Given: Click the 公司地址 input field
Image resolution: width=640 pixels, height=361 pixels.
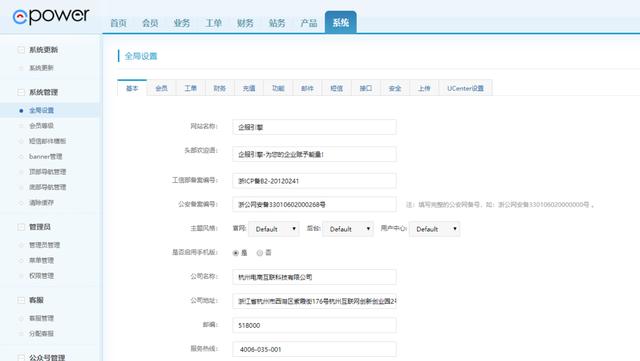Looking at the screenshot, I should 314,301.
